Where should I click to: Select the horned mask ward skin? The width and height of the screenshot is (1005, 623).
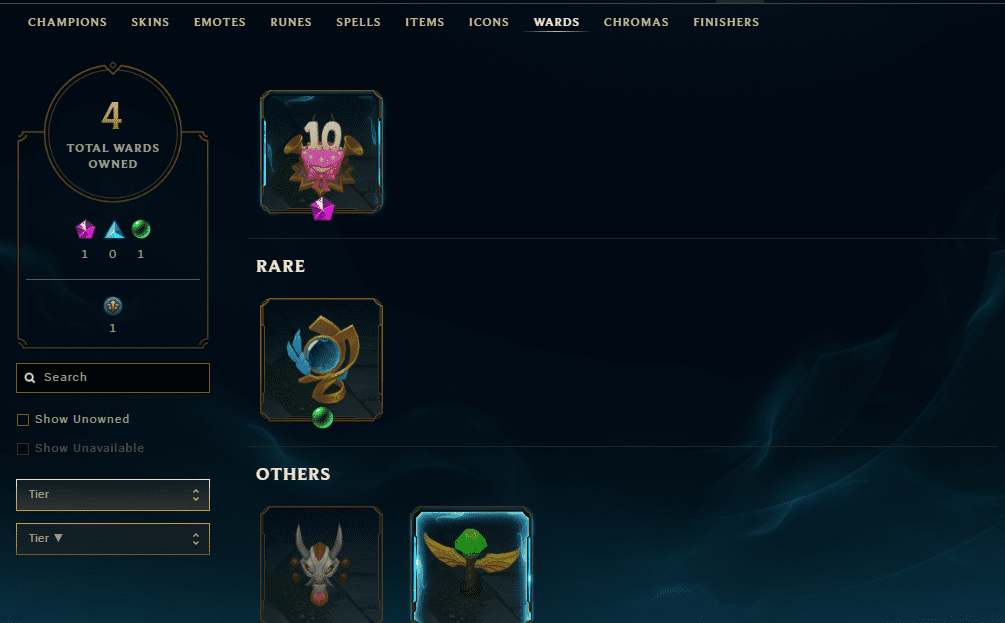tap(321, 565)
